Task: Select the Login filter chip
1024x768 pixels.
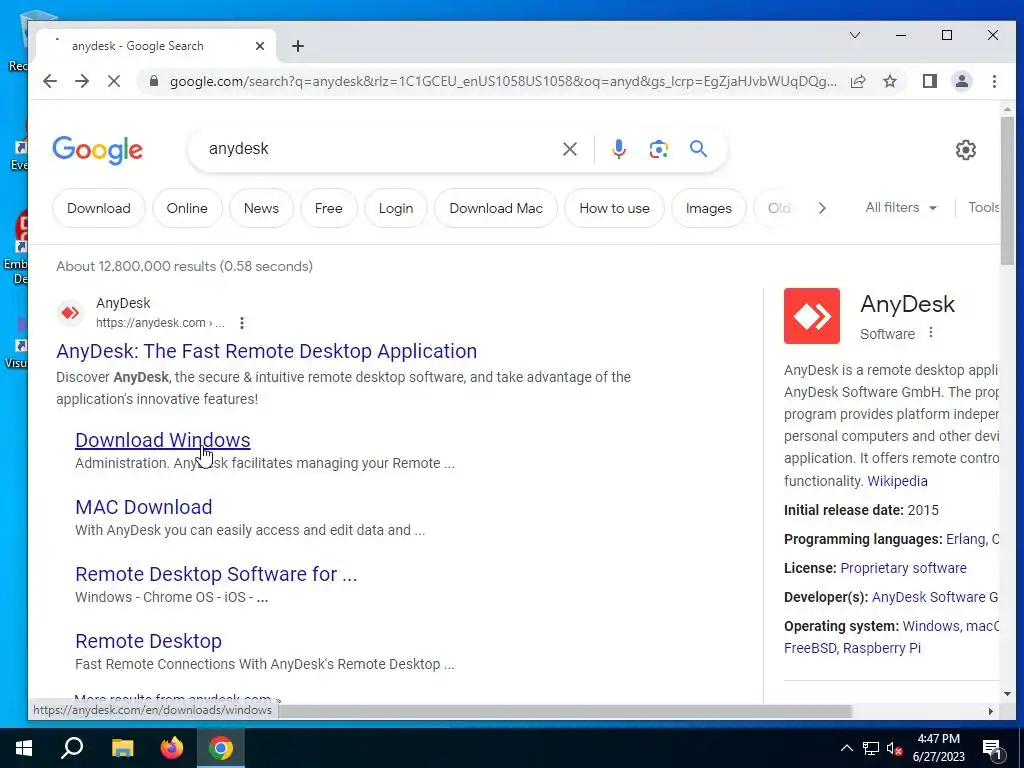Action: 396,208
